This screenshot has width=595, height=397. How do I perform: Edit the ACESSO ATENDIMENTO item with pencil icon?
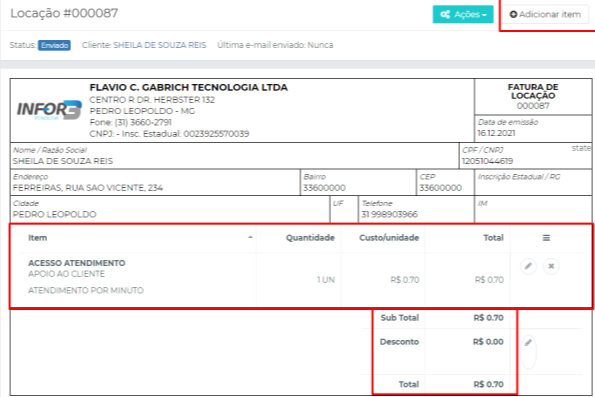(528, 266)
